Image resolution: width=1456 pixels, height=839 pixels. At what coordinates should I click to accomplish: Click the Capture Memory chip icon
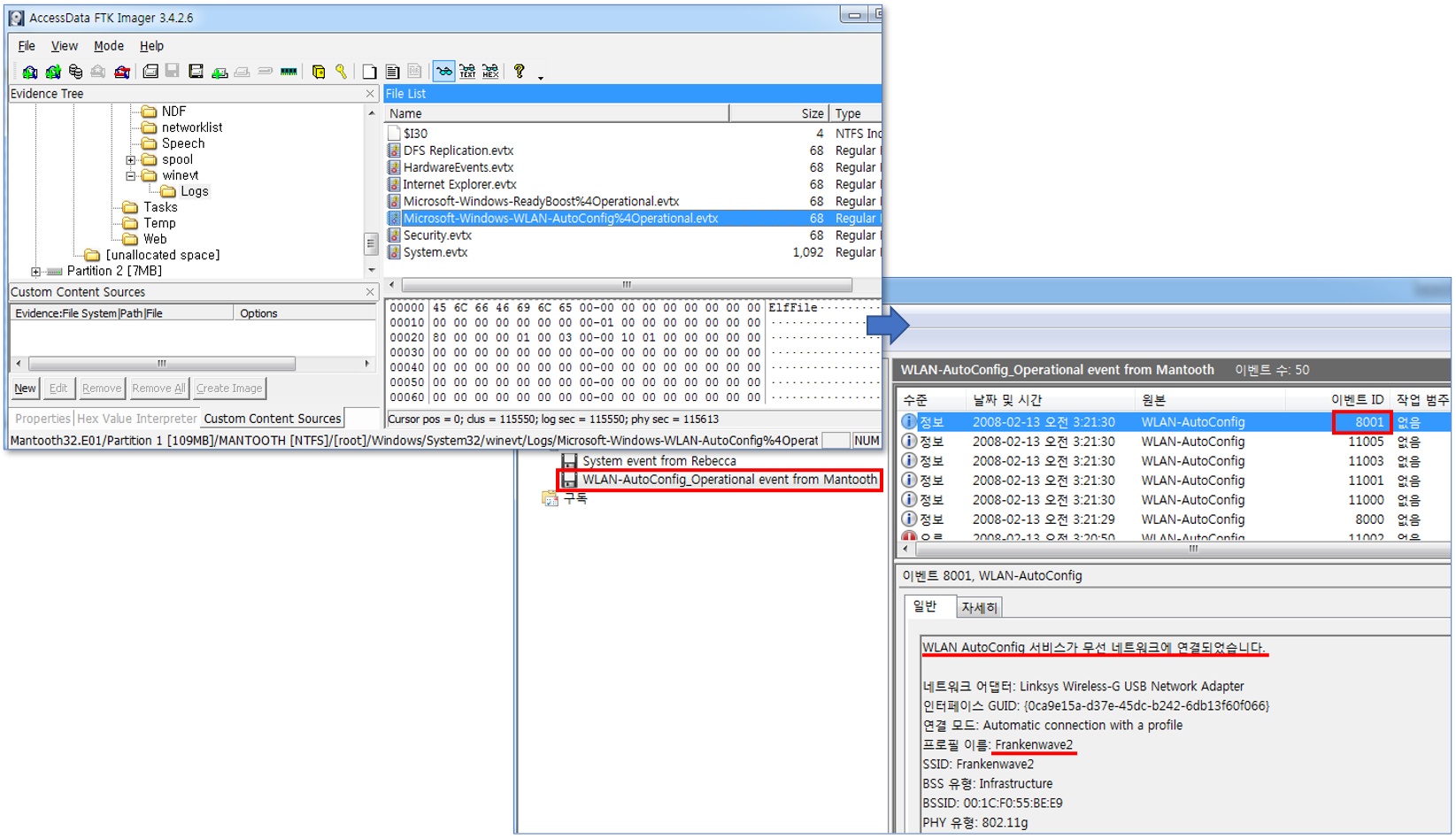tap(289, 72)
